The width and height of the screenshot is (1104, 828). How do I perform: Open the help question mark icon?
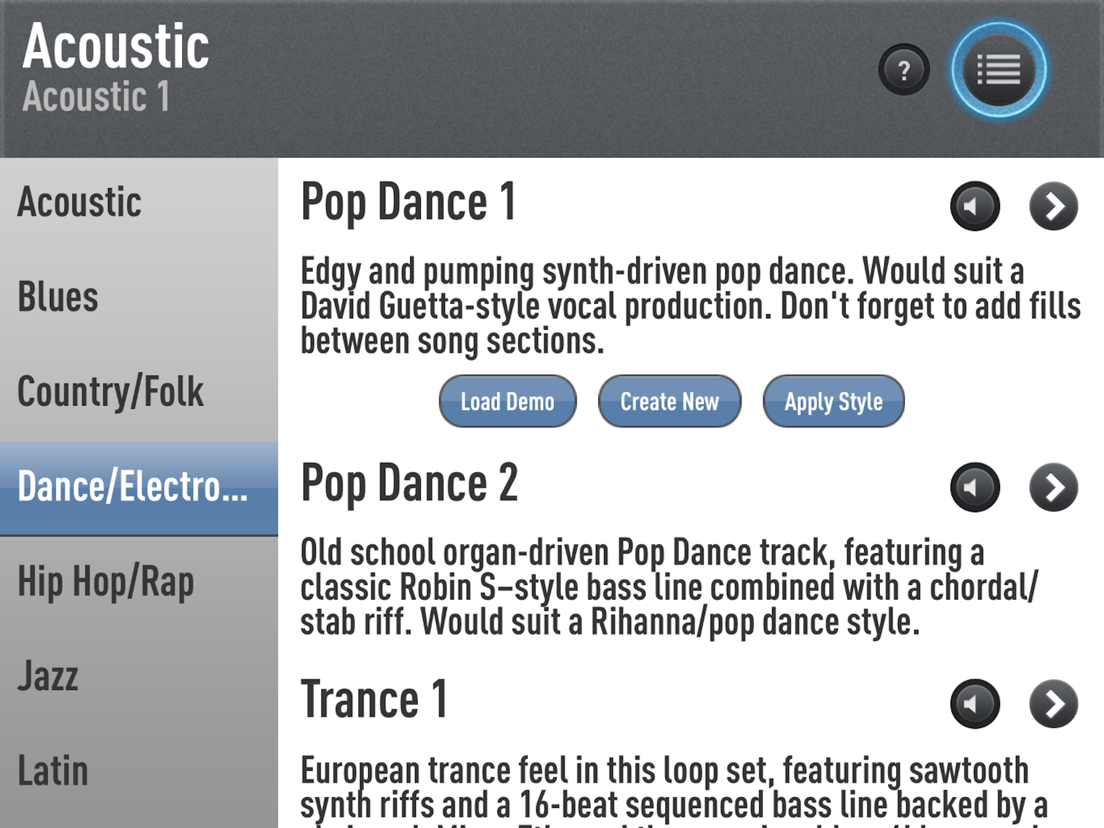(x=904, y=70)
